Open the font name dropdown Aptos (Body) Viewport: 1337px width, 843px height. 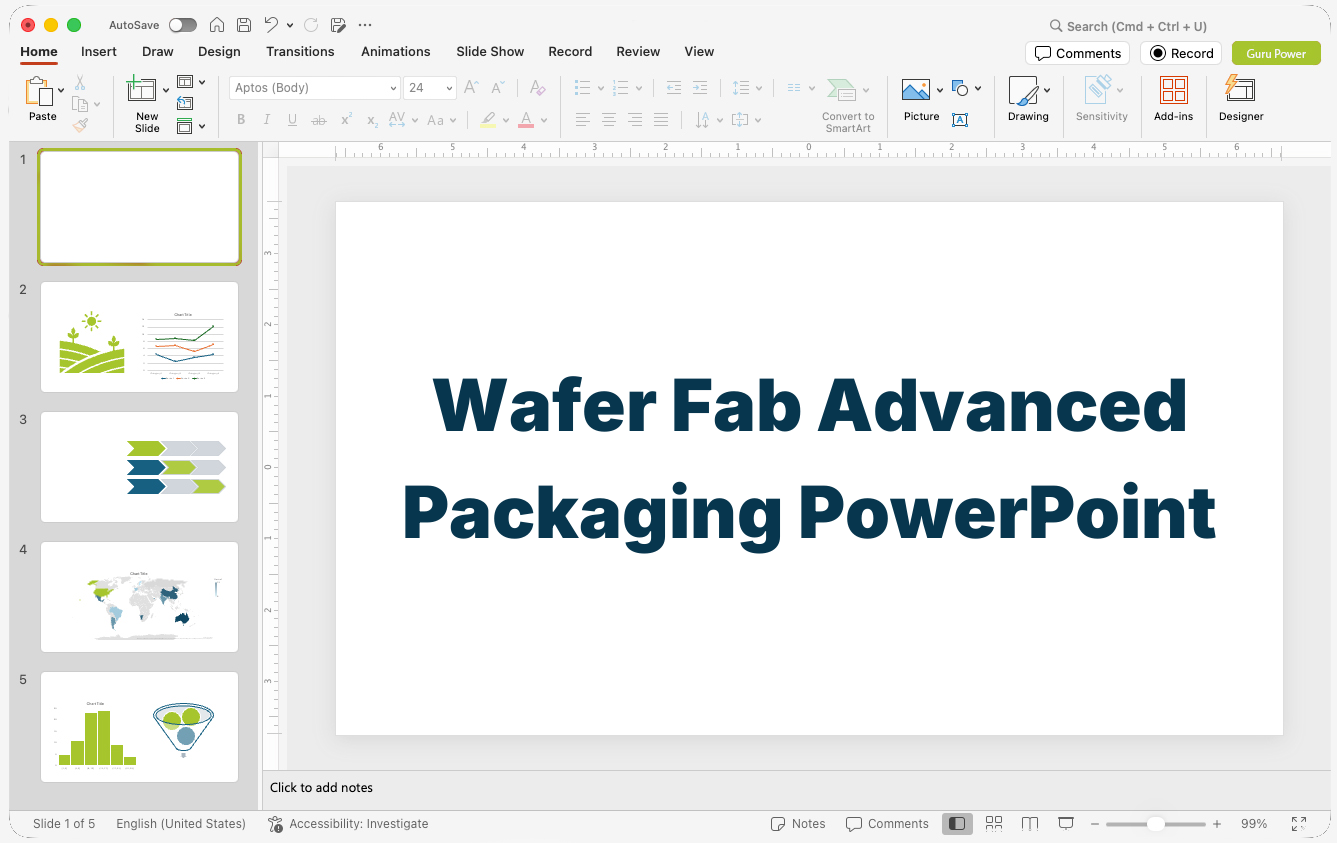pos(315,88)
